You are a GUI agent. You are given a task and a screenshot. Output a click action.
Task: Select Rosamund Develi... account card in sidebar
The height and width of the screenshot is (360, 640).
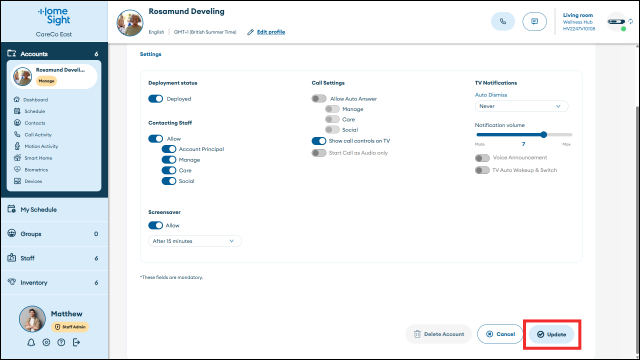coord(54,76)
